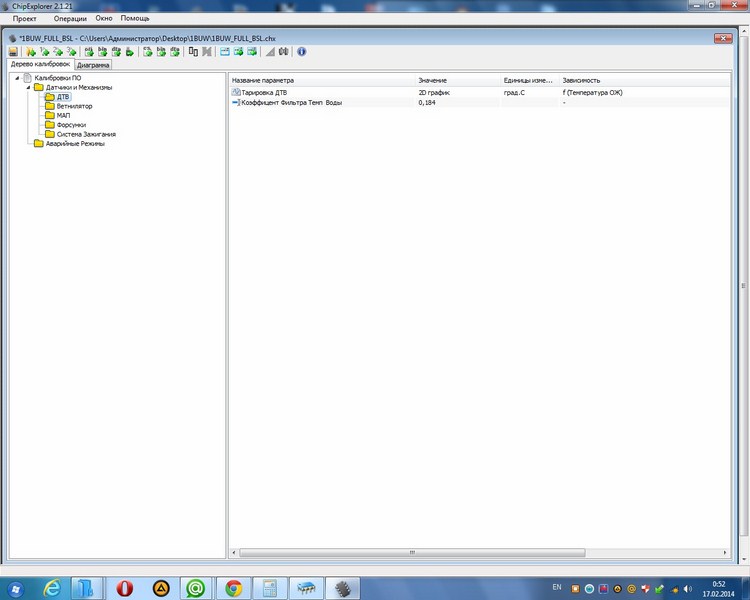Collapse the Датчики и Механизмы folder
This screenshot has height=600, width=750.
[x=28, y=87]
